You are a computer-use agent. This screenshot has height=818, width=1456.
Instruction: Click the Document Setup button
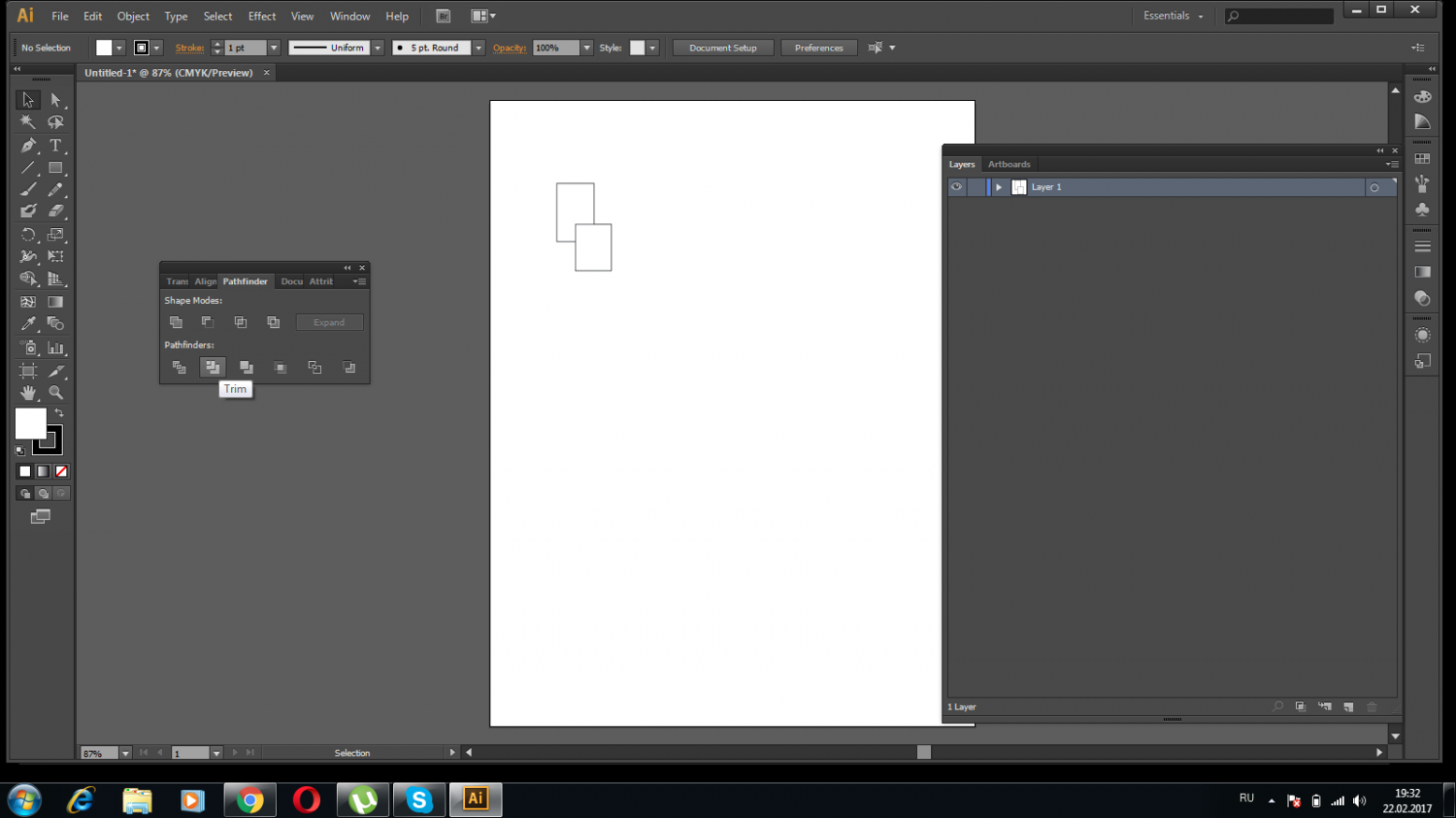pos(723,48)
